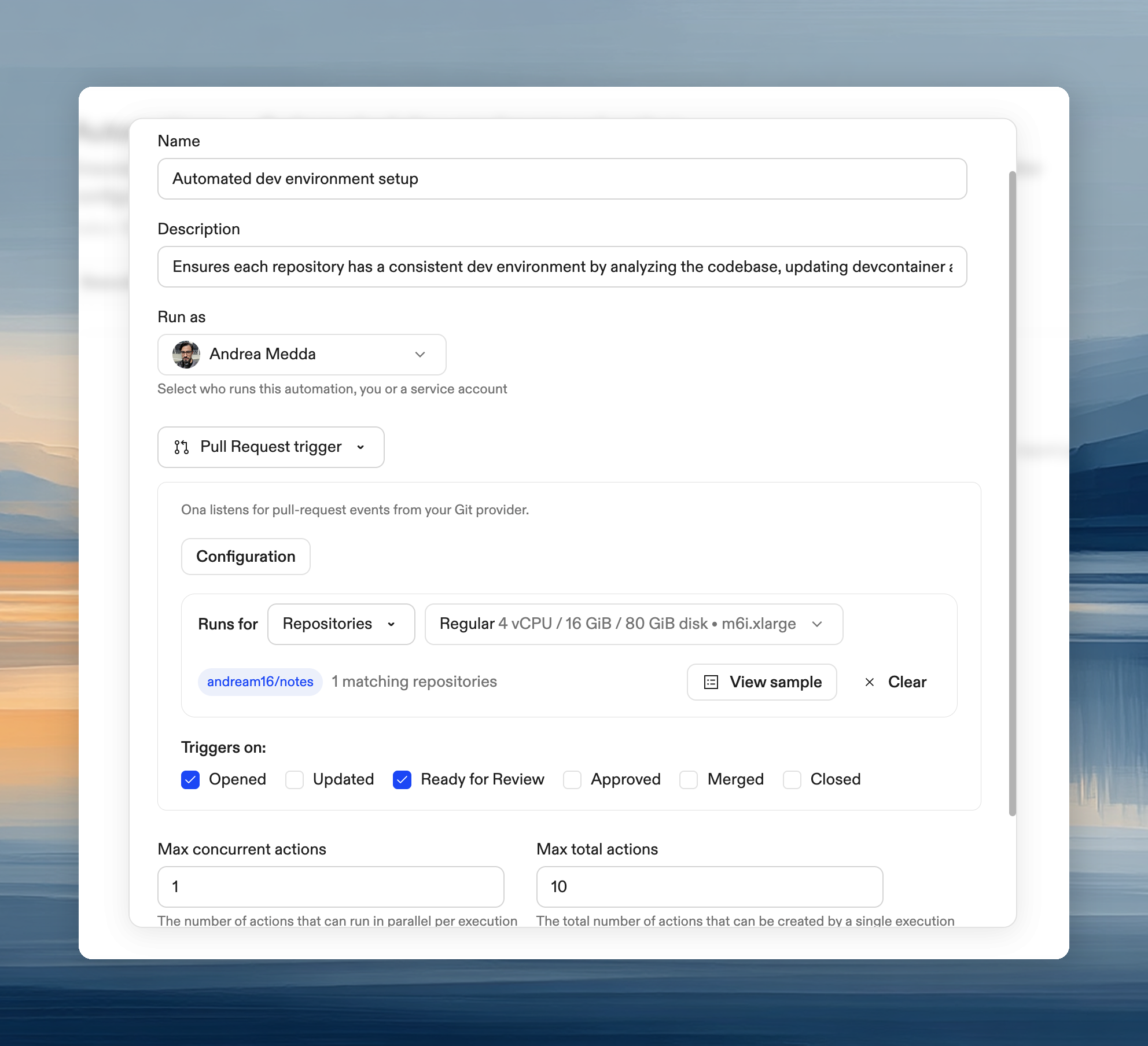Click the chevron in the Run as selector
The height and width of the screenshot is (1046, 1148).
tap(421, 355)
